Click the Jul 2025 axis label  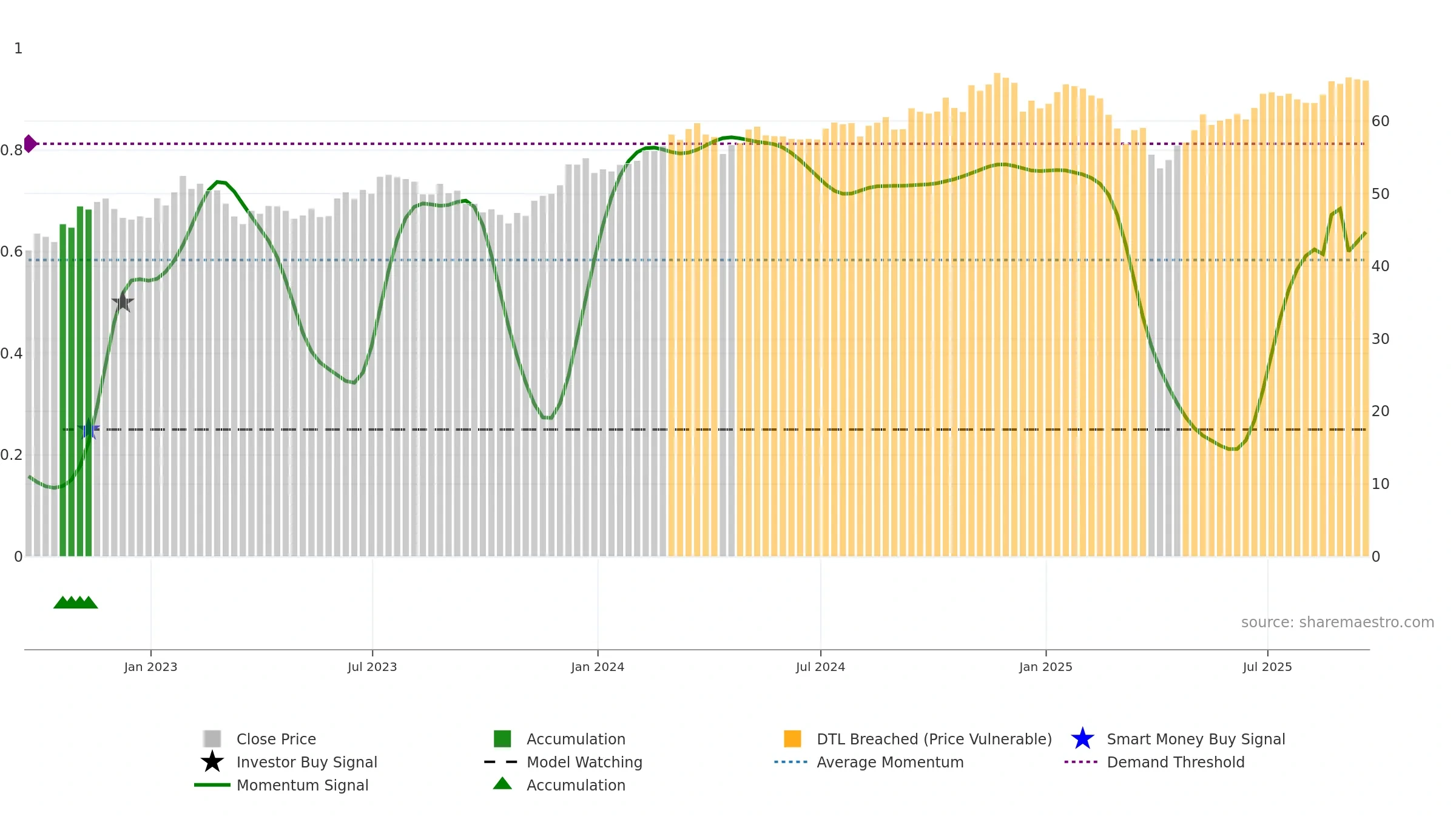[1267, 667]
